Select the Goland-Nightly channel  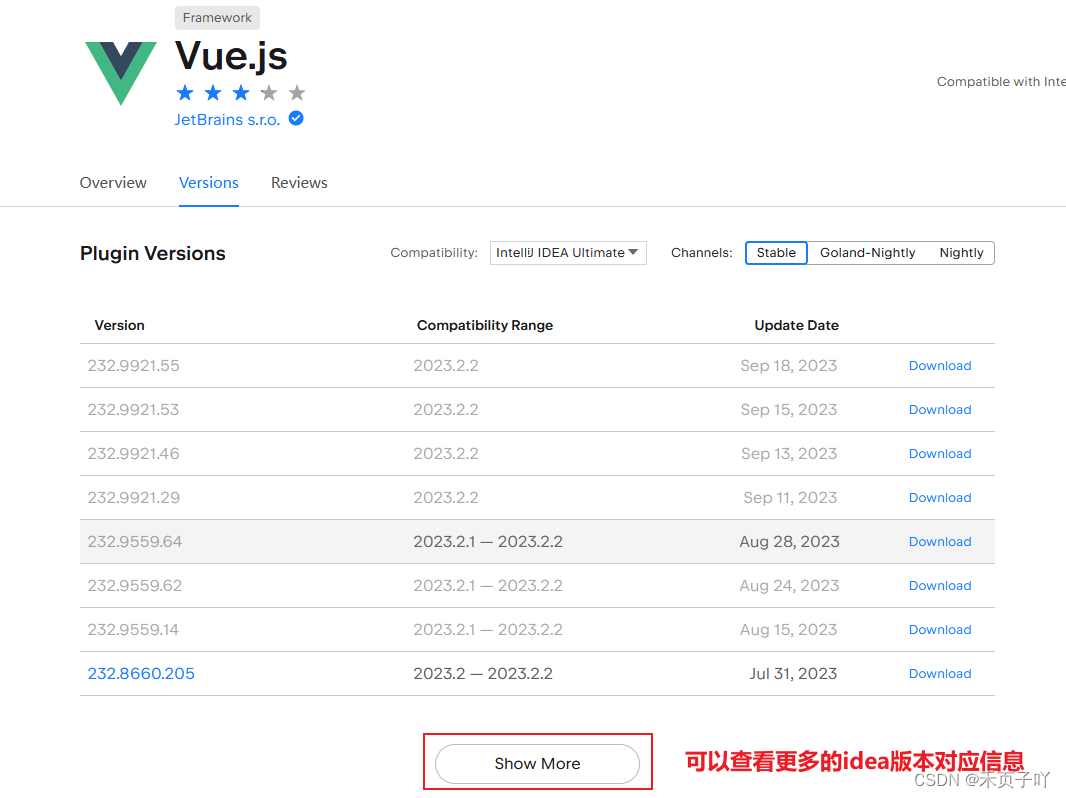tap(867, 253)
